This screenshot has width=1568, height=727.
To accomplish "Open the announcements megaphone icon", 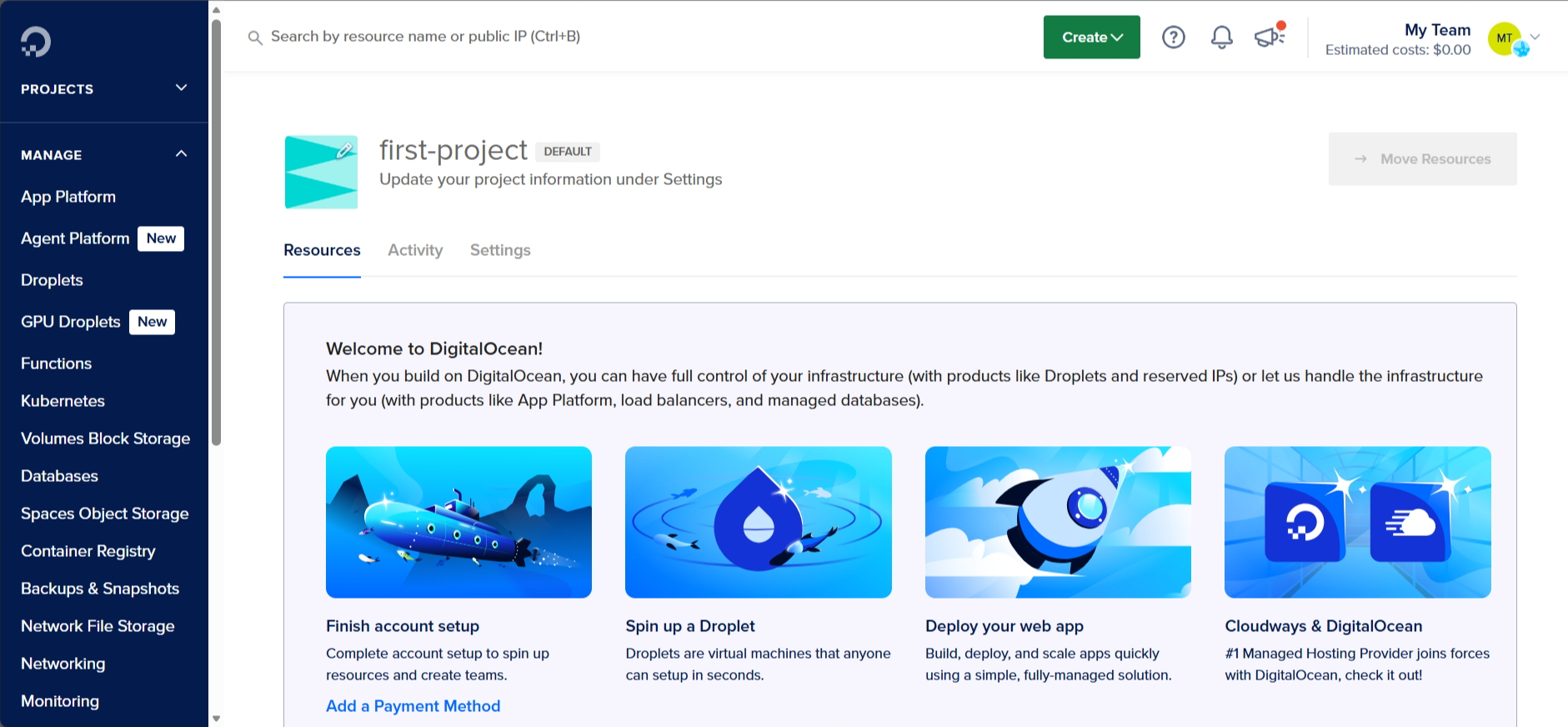I will point(1270,36).
